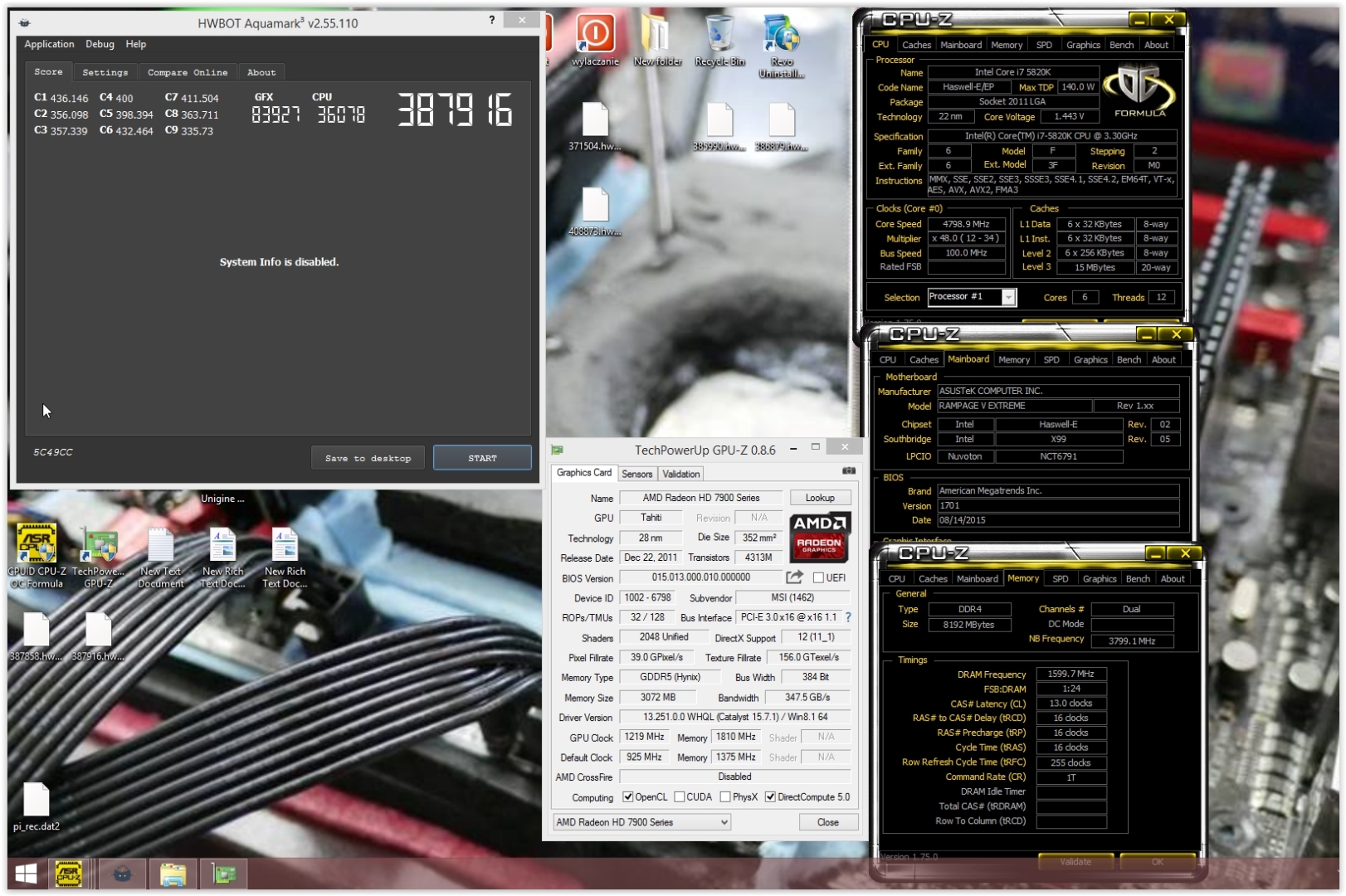Click the Validate button in CPU-Z
Image resolution: width=1346 pixels, height=896 pixels.
[x=1075, y=861]
